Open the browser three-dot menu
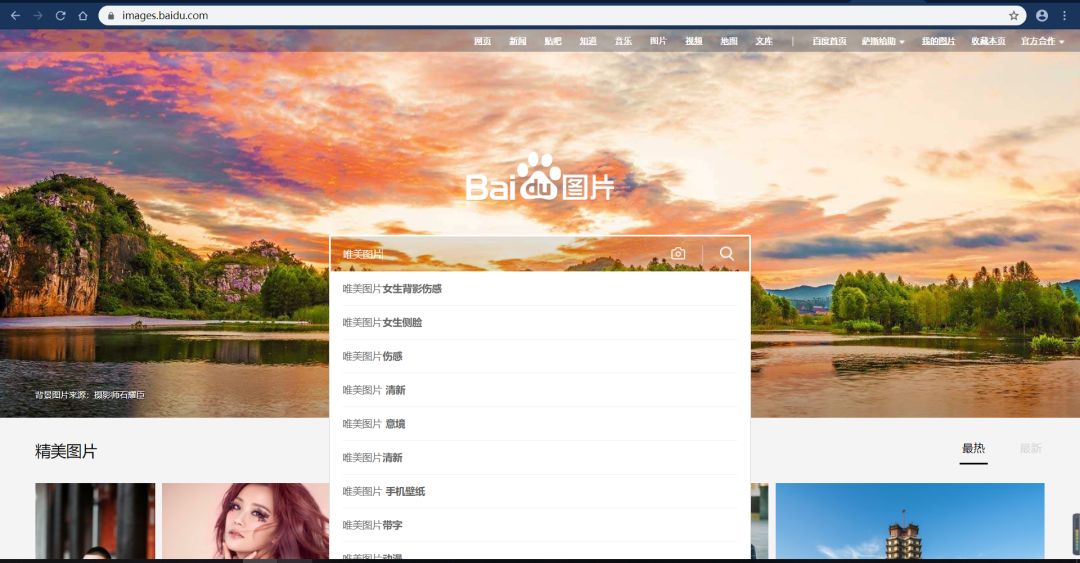Image resolution: width=1080 pixels, height=563 pixels. [1064, 15]
